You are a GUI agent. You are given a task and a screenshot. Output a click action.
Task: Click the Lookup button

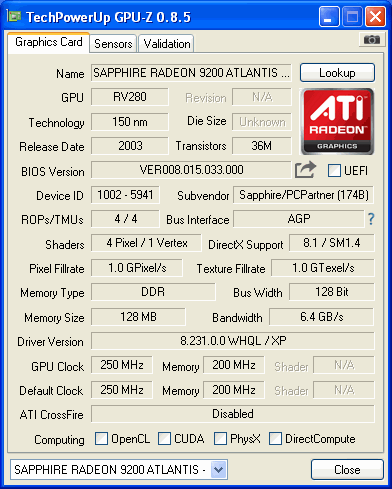pos(337,73)
